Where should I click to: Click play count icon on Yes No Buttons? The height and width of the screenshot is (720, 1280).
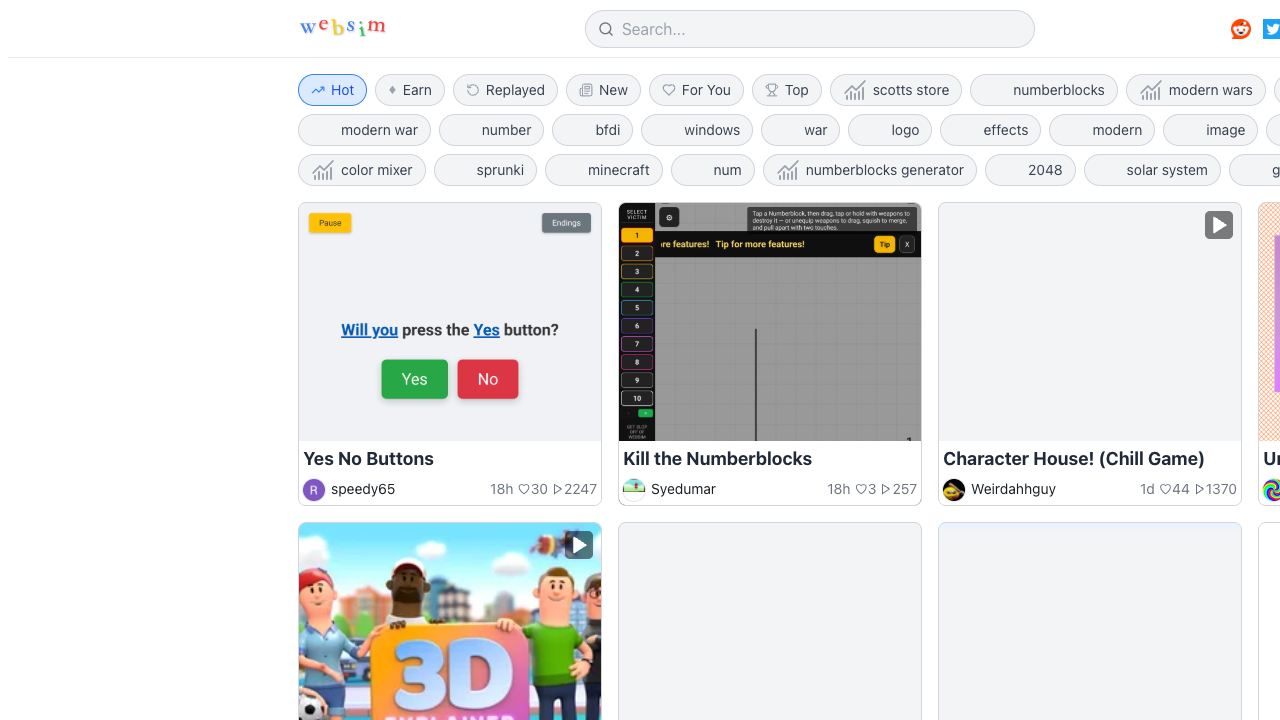(558, 489)
